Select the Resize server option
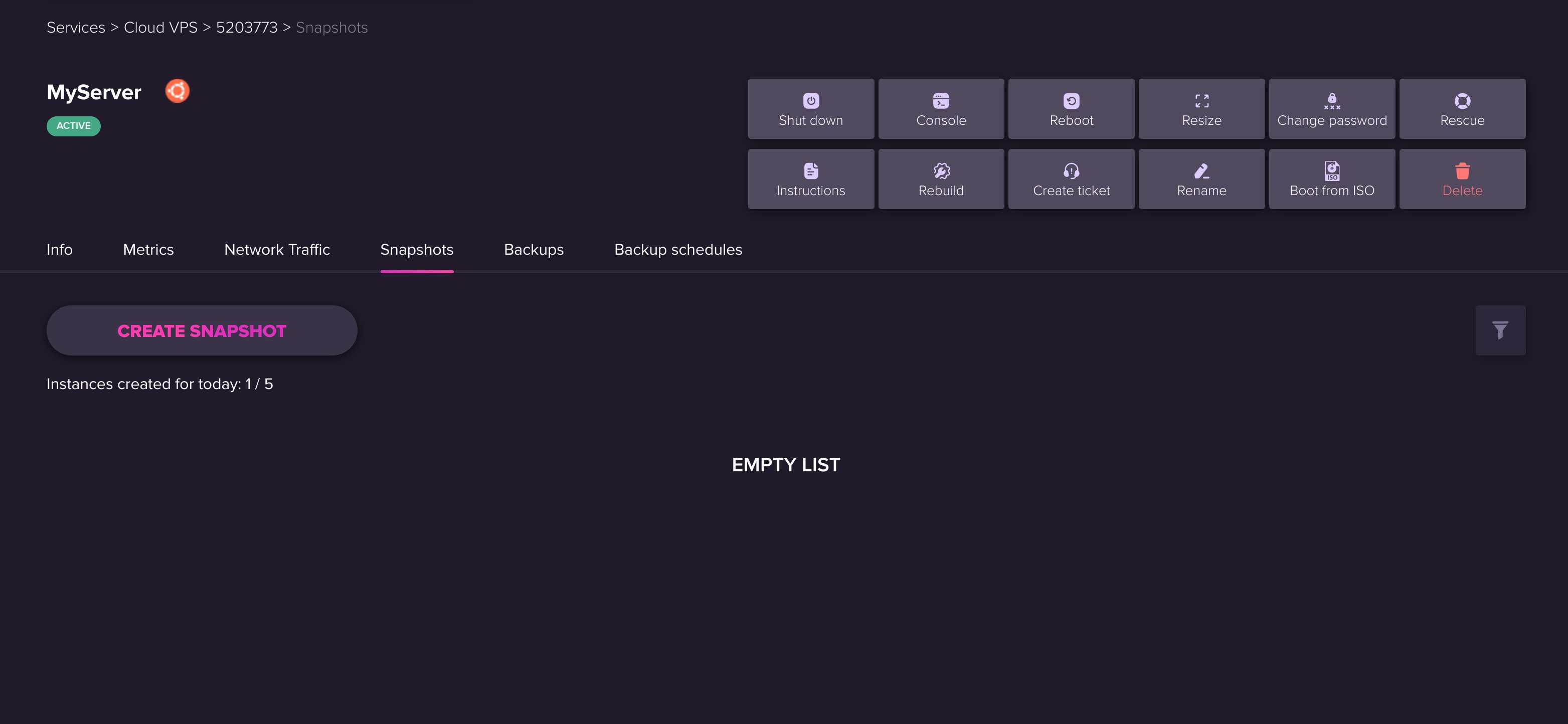Viewport: 1568px width, 724px height. tap(1201, 108)
